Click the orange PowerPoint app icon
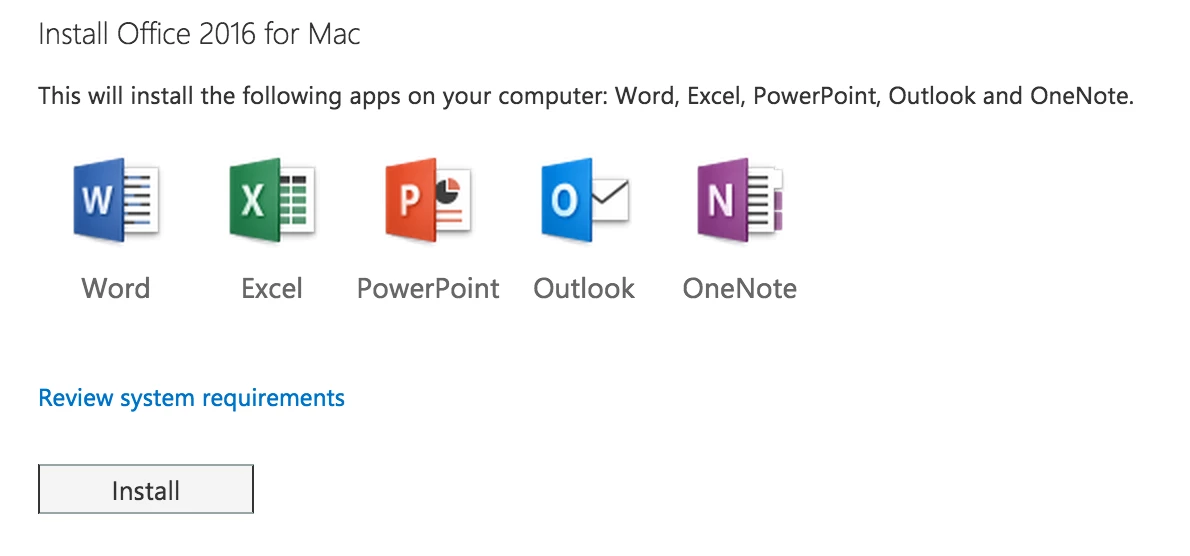Viewport: 1190px width, 556px height. 429,200
